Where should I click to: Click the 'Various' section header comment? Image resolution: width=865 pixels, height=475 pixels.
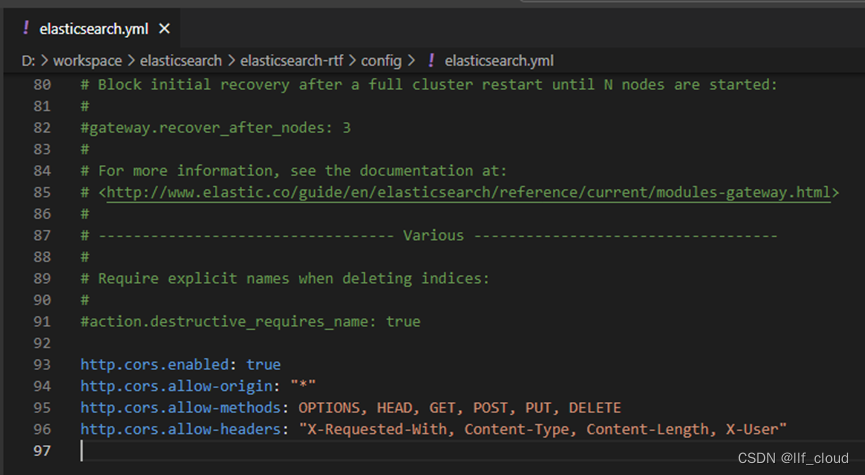[429, 236]
